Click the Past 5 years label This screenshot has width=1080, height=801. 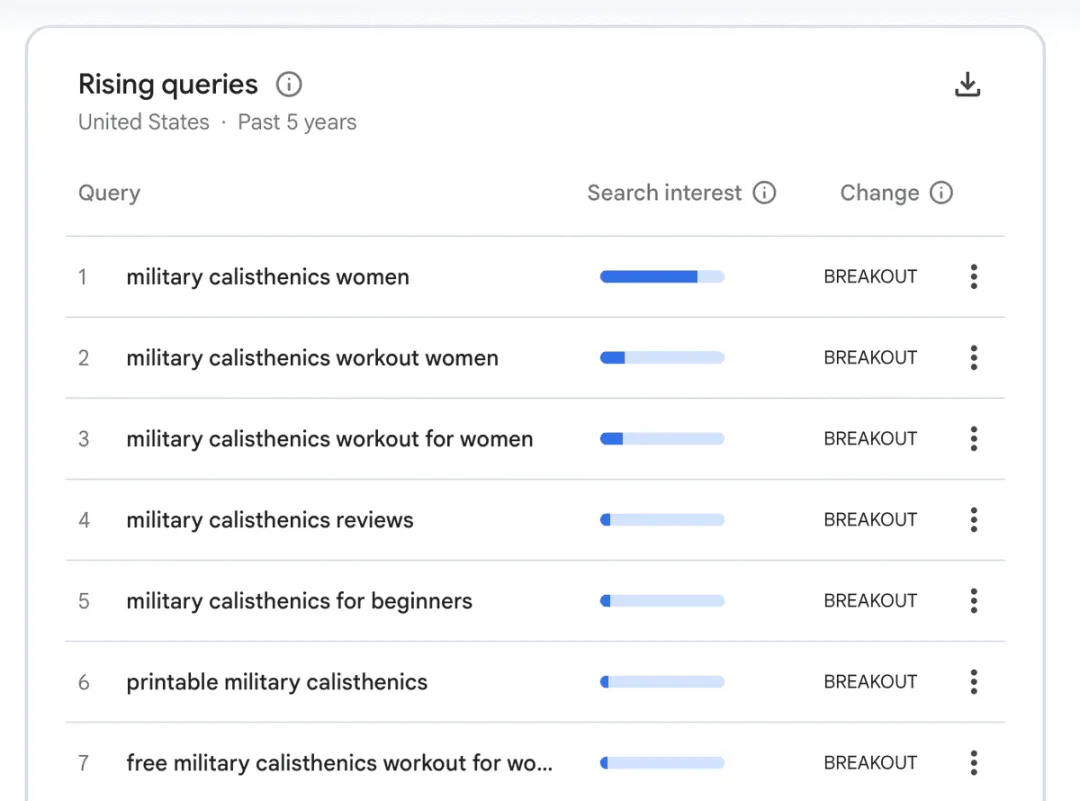click(297, 123)
